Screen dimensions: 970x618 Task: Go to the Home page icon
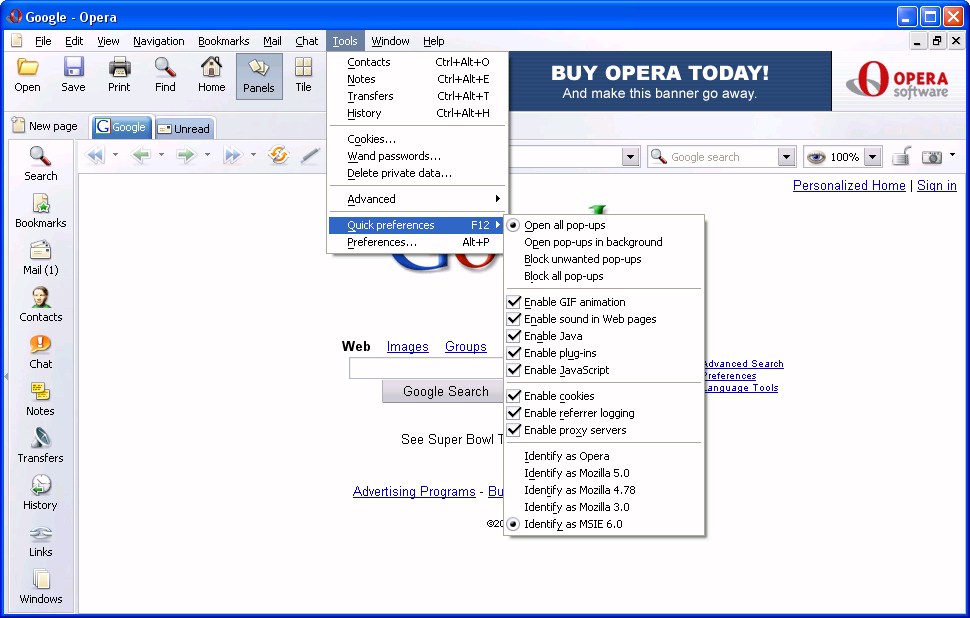212,75
